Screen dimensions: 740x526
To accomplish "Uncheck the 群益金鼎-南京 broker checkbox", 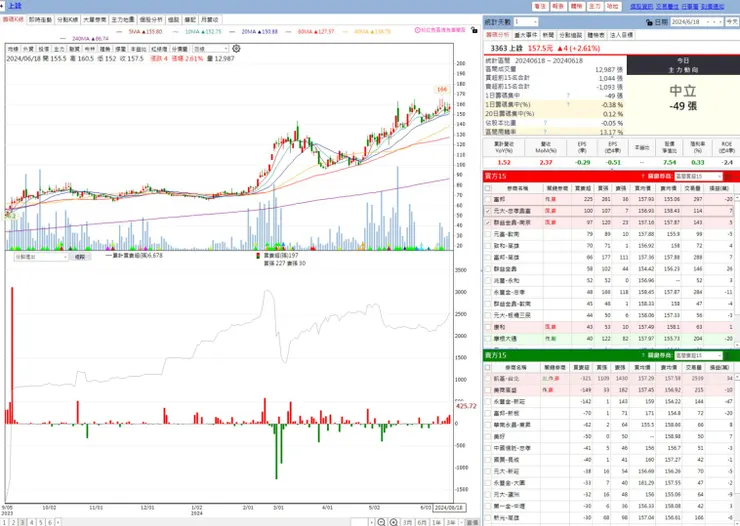I will click(x=488, y=222).
